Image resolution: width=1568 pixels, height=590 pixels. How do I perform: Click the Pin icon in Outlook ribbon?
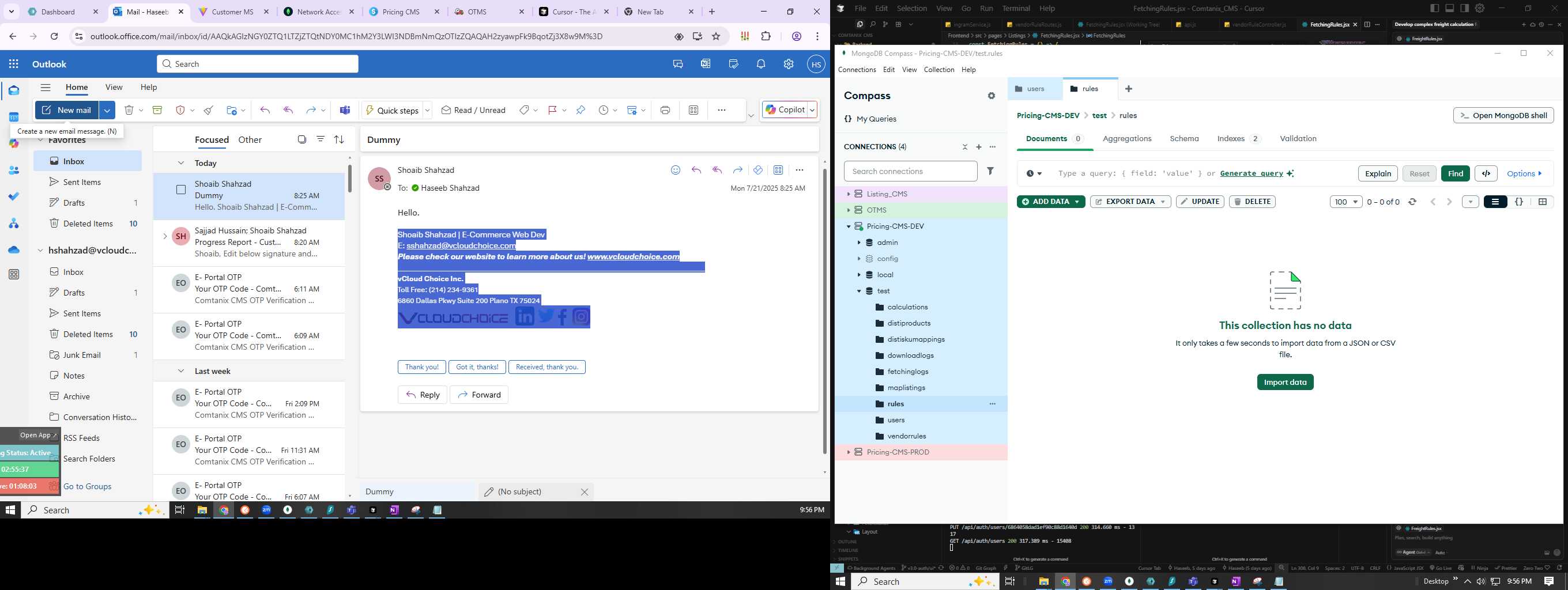[x=581, y=110]
